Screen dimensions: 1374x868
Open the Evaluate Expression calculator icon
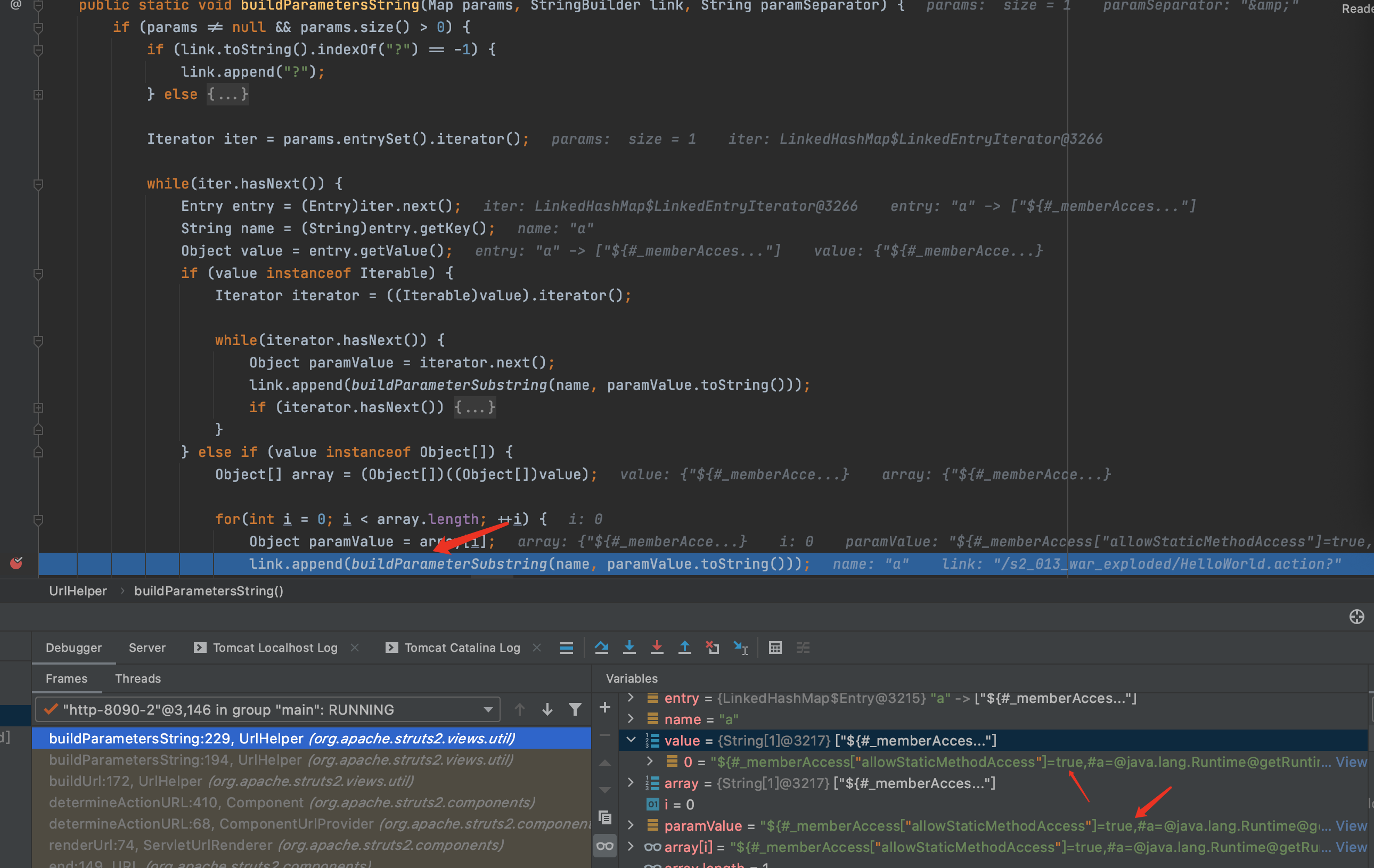pos(775,647)
